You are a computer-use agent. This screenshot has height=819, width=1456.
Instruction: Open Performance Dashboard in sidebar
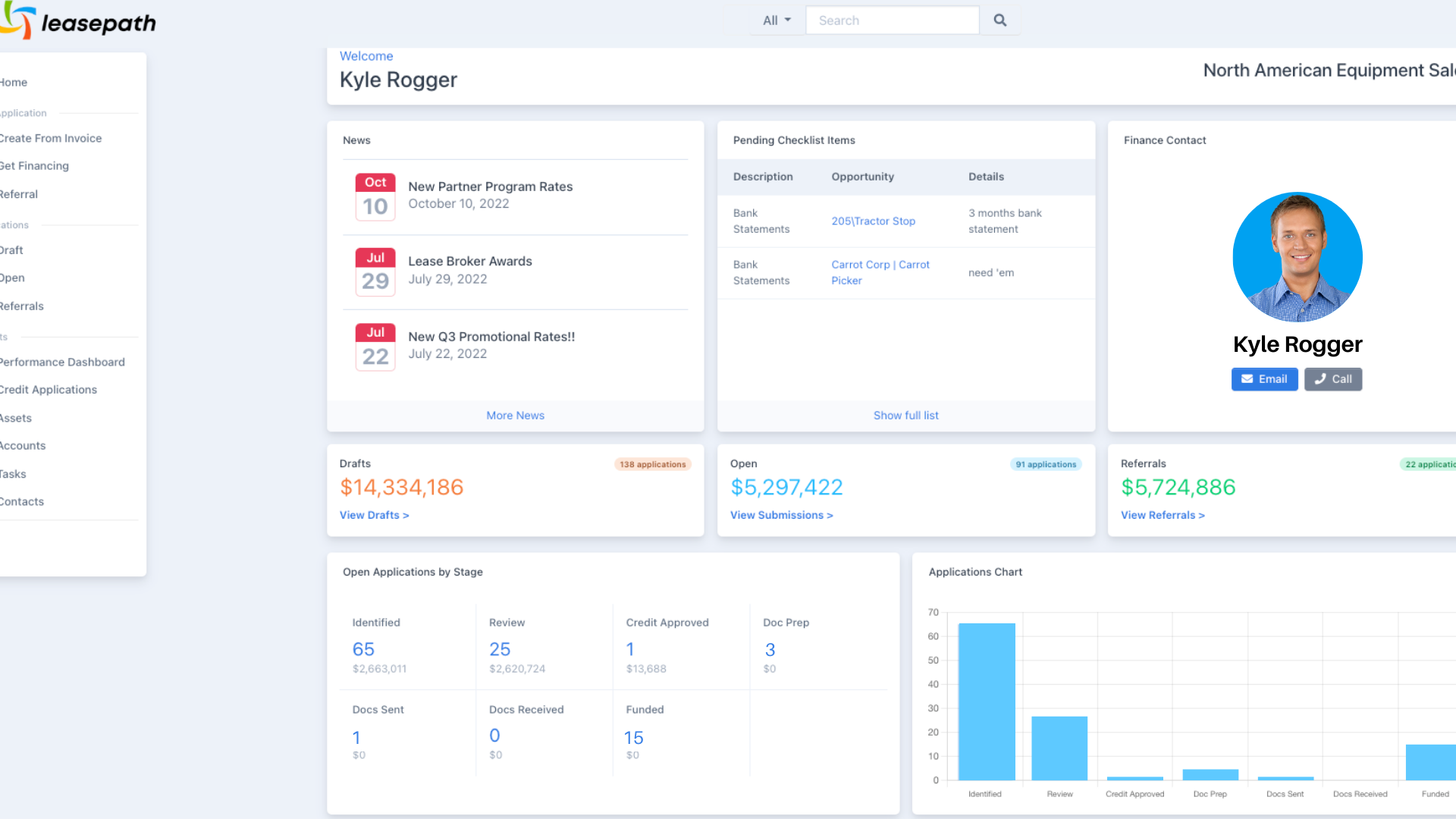[62, 362]
